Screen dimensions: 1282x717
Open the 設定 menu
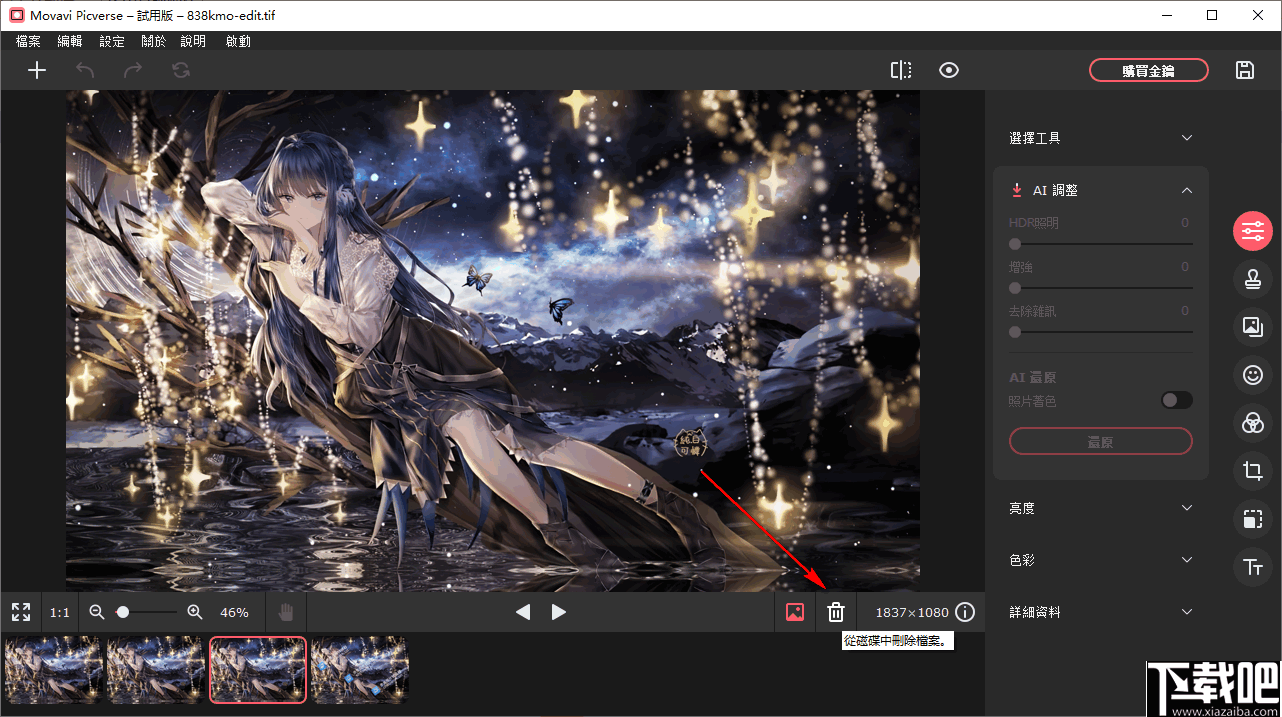(112, 41)
